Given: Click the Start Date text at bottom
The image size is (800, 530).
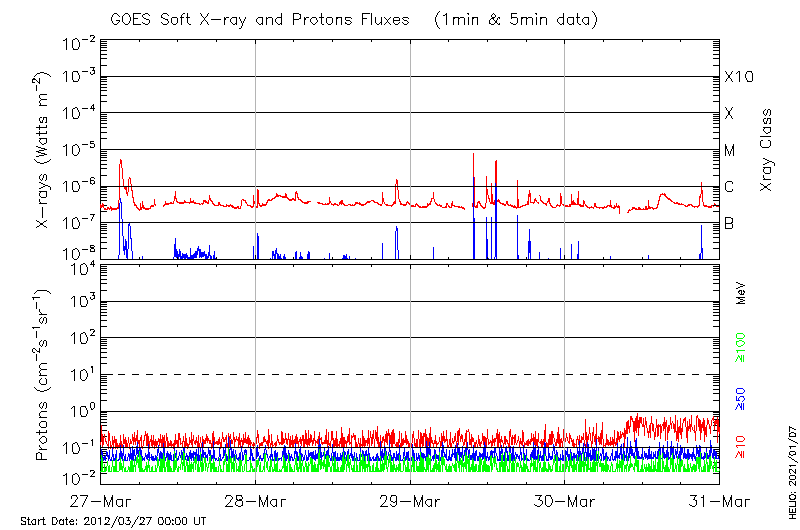Looking at the screenshot, I should [x=113, y=522].
